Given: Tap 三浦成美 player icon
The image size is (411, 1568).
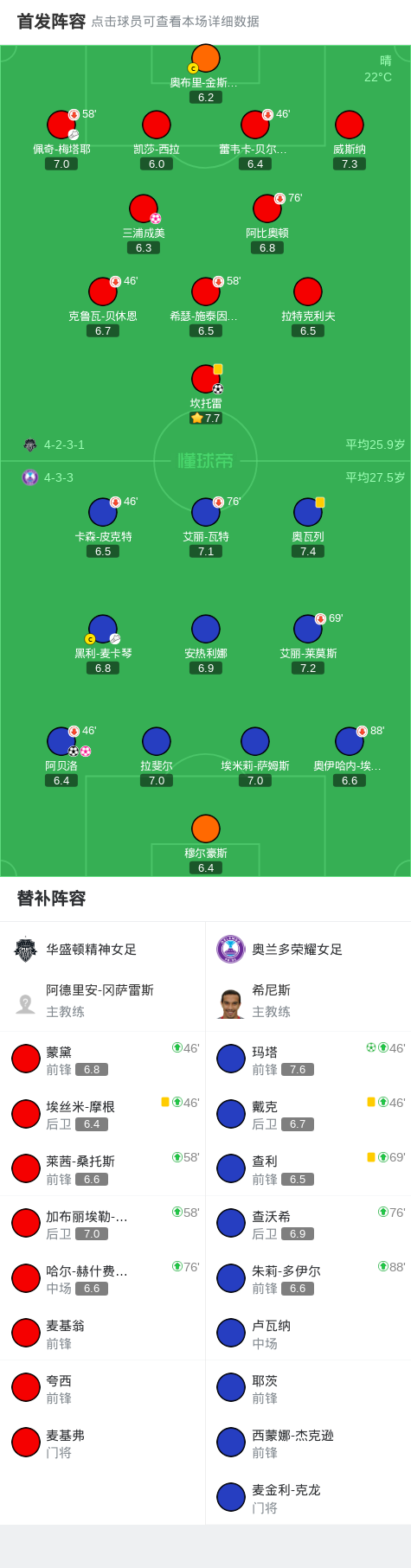Looking at the screenshot, I should tap(144, 208).
